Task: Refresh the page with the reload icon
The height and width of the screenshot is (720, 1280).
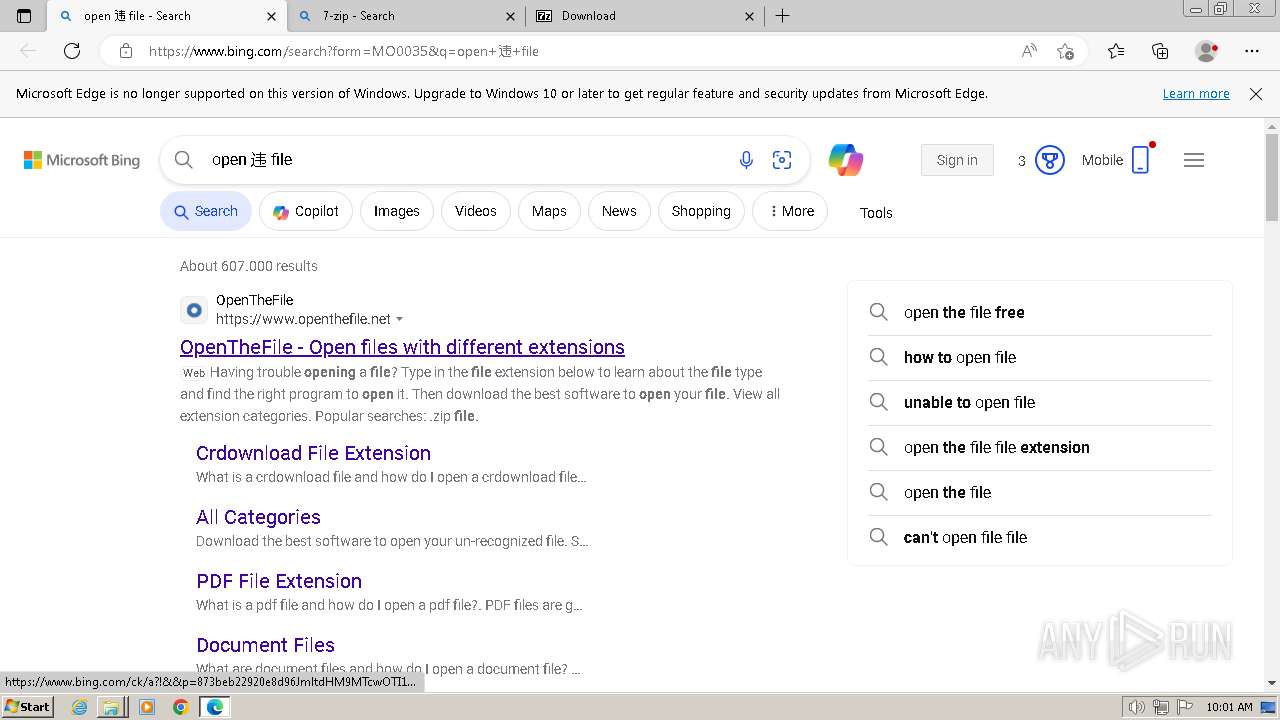Action: (72, 51)
